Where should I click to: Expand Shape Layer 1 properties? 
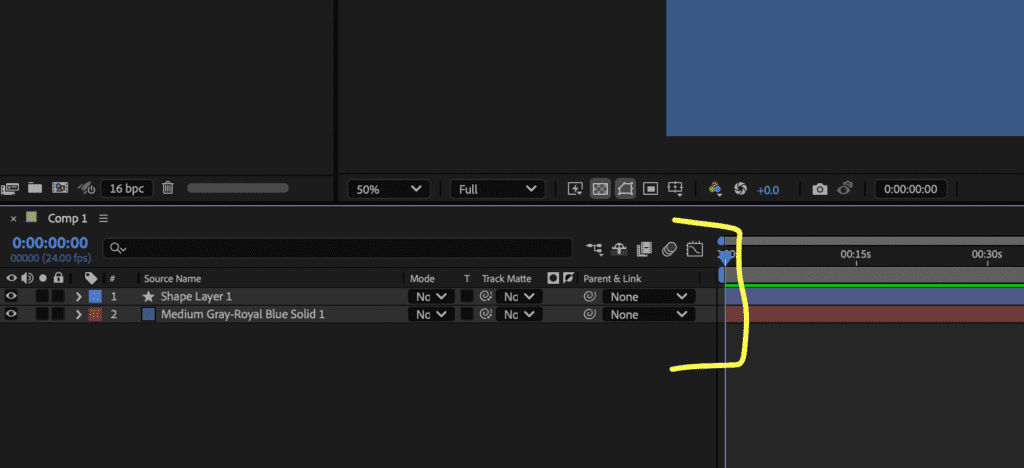[79, 297]
